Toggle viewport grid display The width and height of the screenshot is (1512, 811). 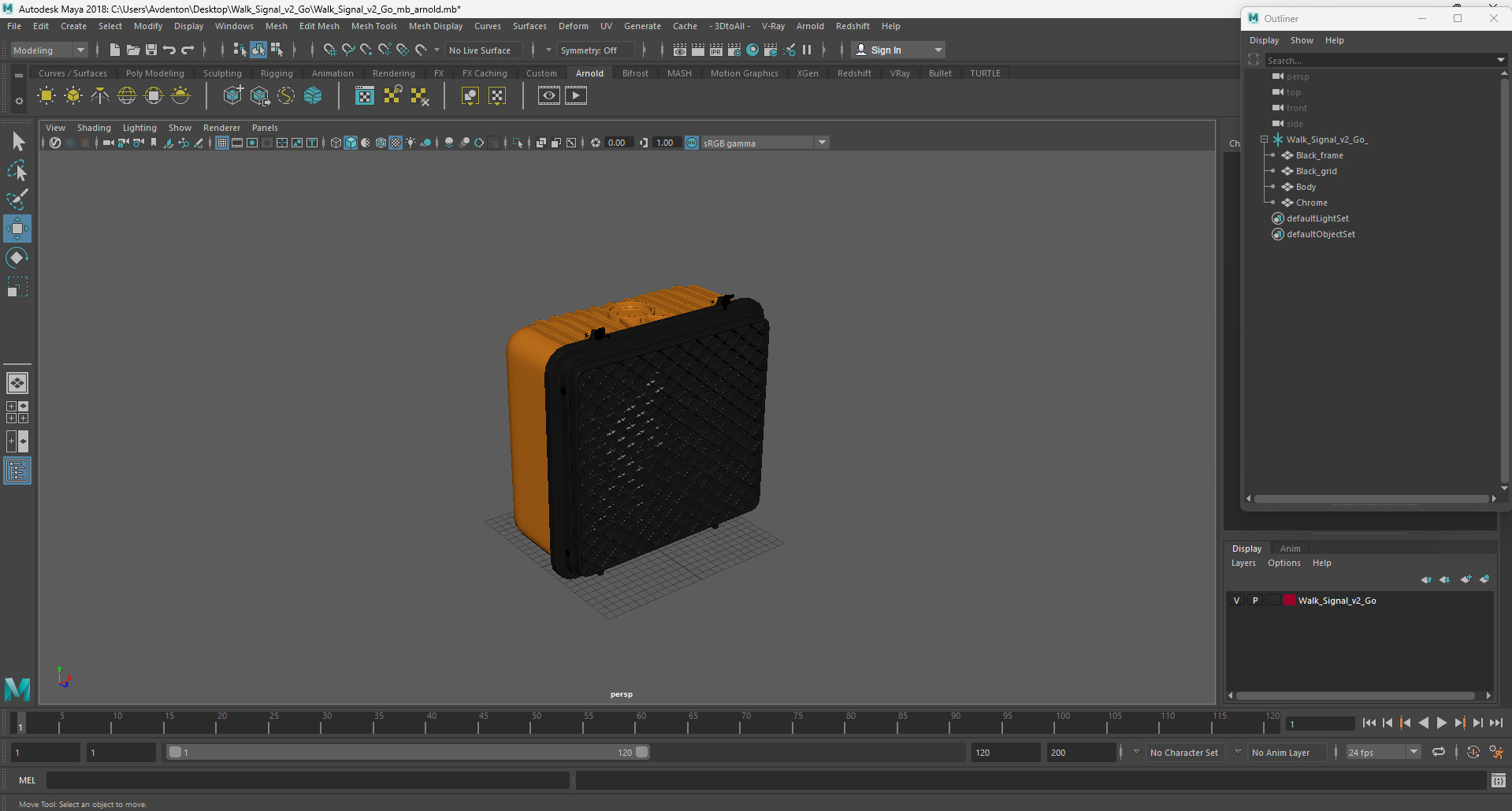tap(222, 143)
